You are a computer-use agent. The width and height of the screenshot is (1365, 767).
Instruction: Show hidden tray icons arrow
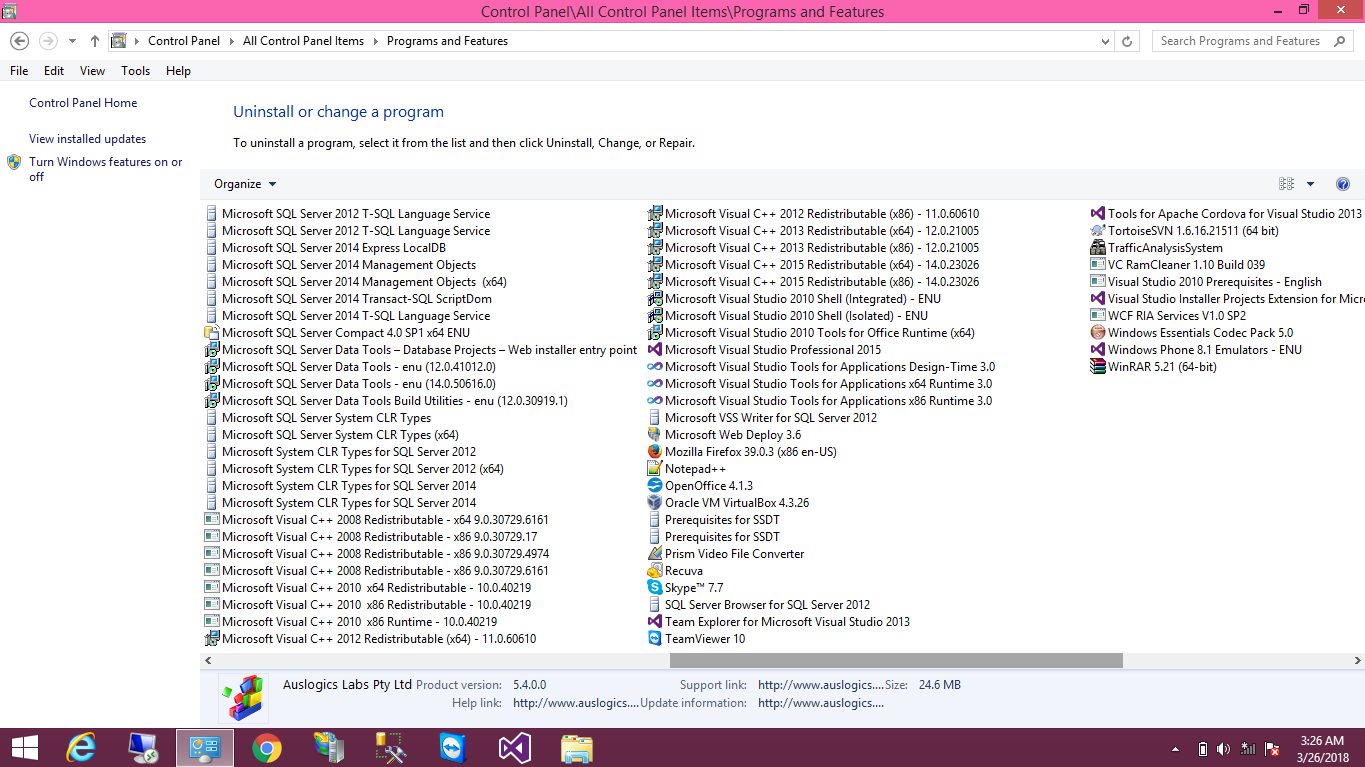click(x=1175, y=748)
